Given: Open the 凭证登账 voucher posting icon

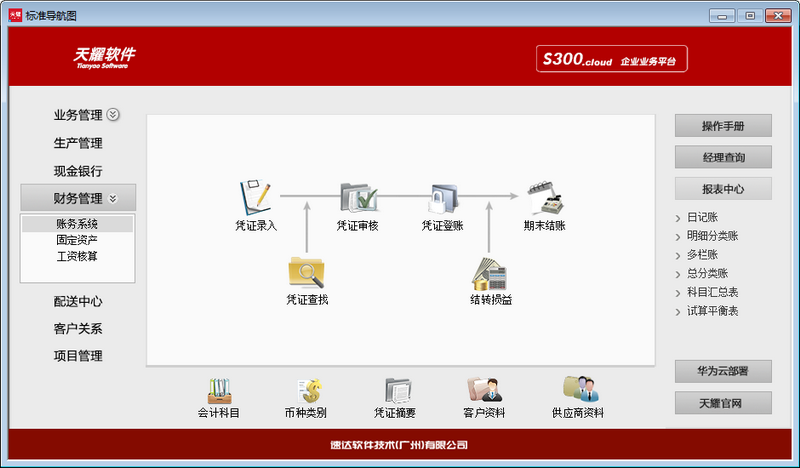Looking at the screenshot, I should click(442, 199).
